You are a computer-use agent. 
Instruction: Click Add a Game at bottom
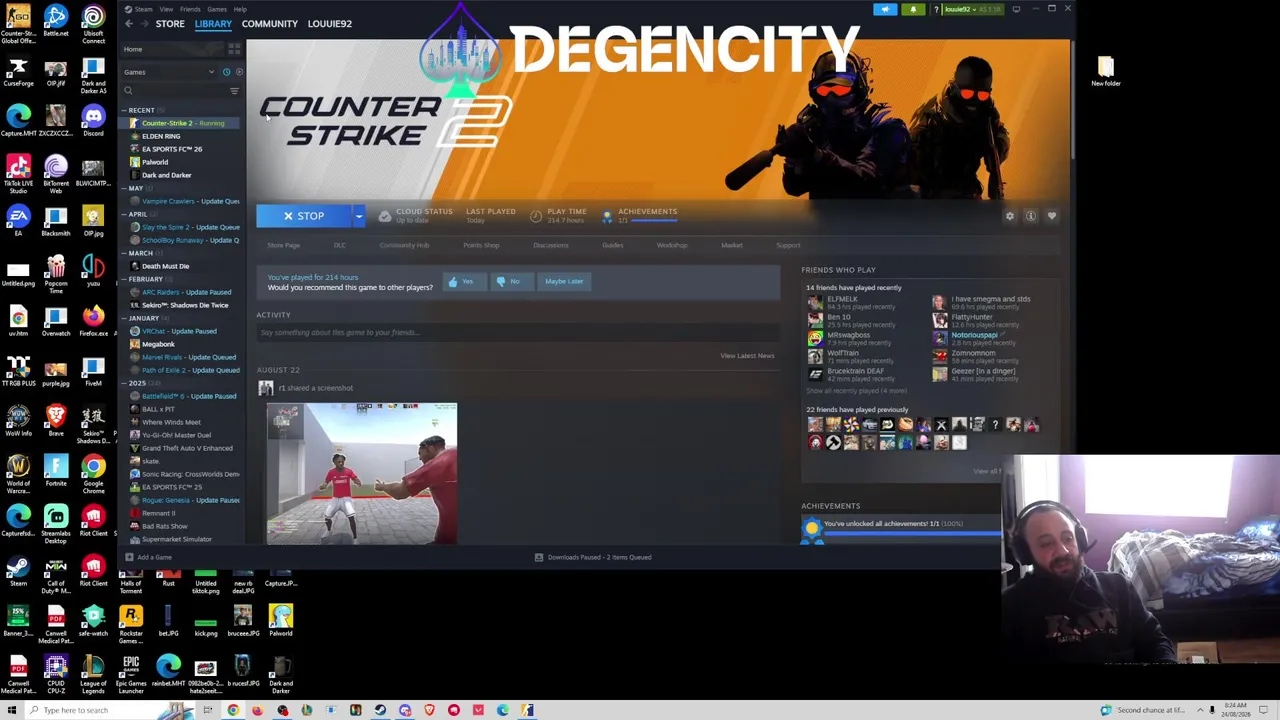(149, 557)
